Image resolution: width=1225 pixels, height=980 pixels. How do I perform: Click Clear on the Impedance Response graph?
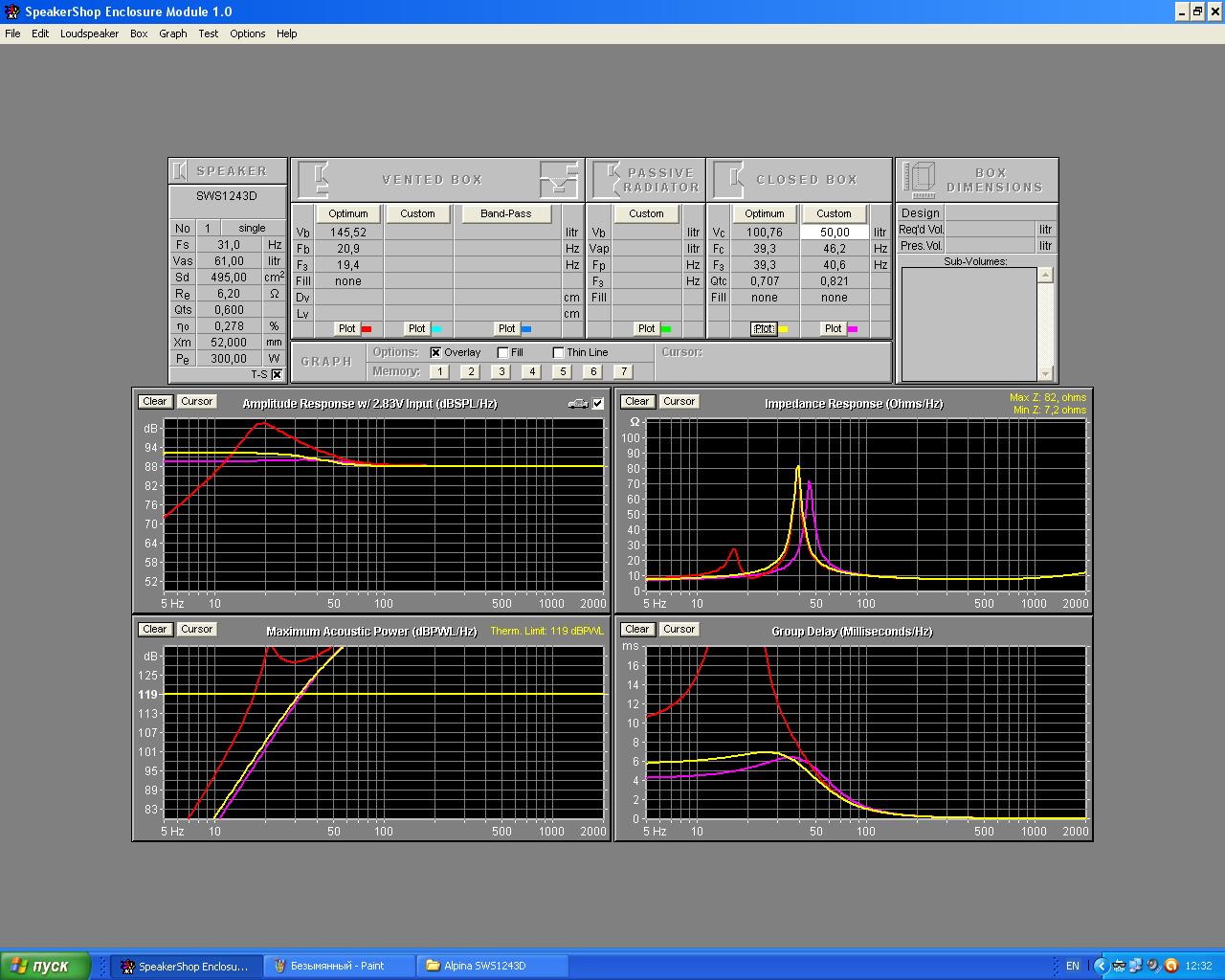[636, 402]
